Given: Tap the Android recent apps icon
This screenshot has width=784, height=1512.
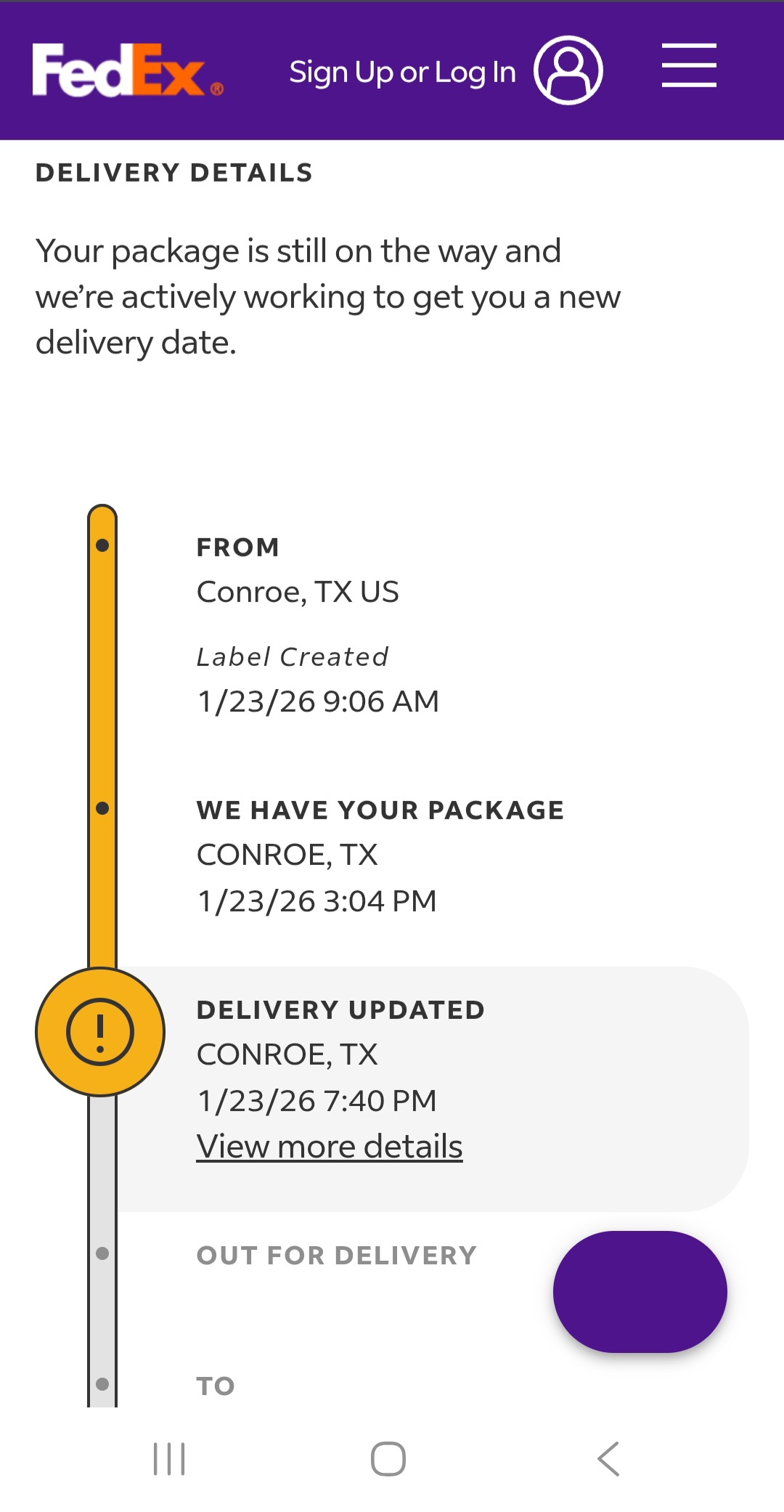Looking at the screenshot, I should click(169, 1459).
